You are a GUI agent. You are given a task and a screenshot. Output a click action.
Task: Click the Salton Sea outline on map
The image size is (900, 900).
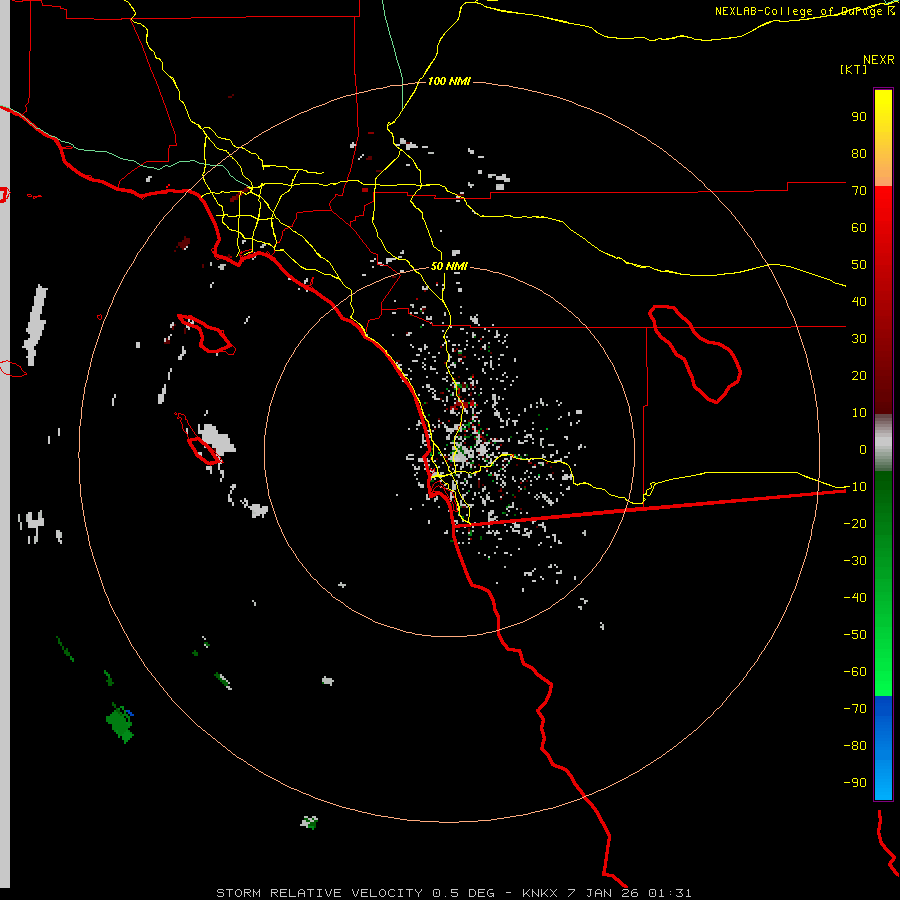coord(695,354)
